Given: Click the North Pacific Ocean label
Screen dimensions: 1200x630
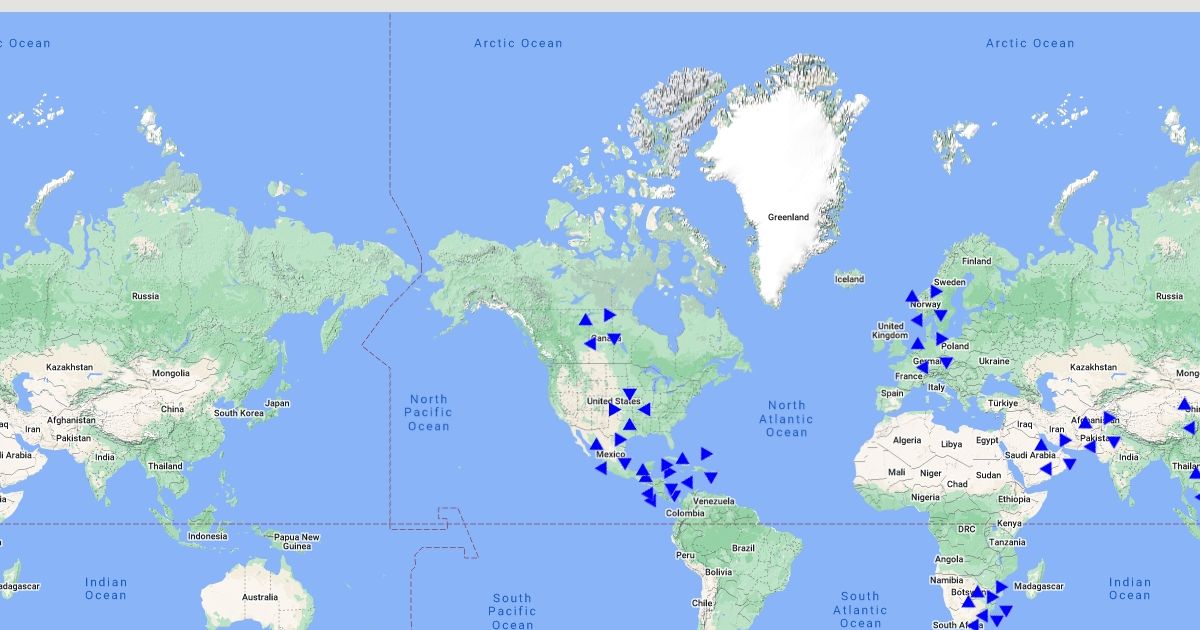Looking at the screenshot, I should [x=428, y=413].
